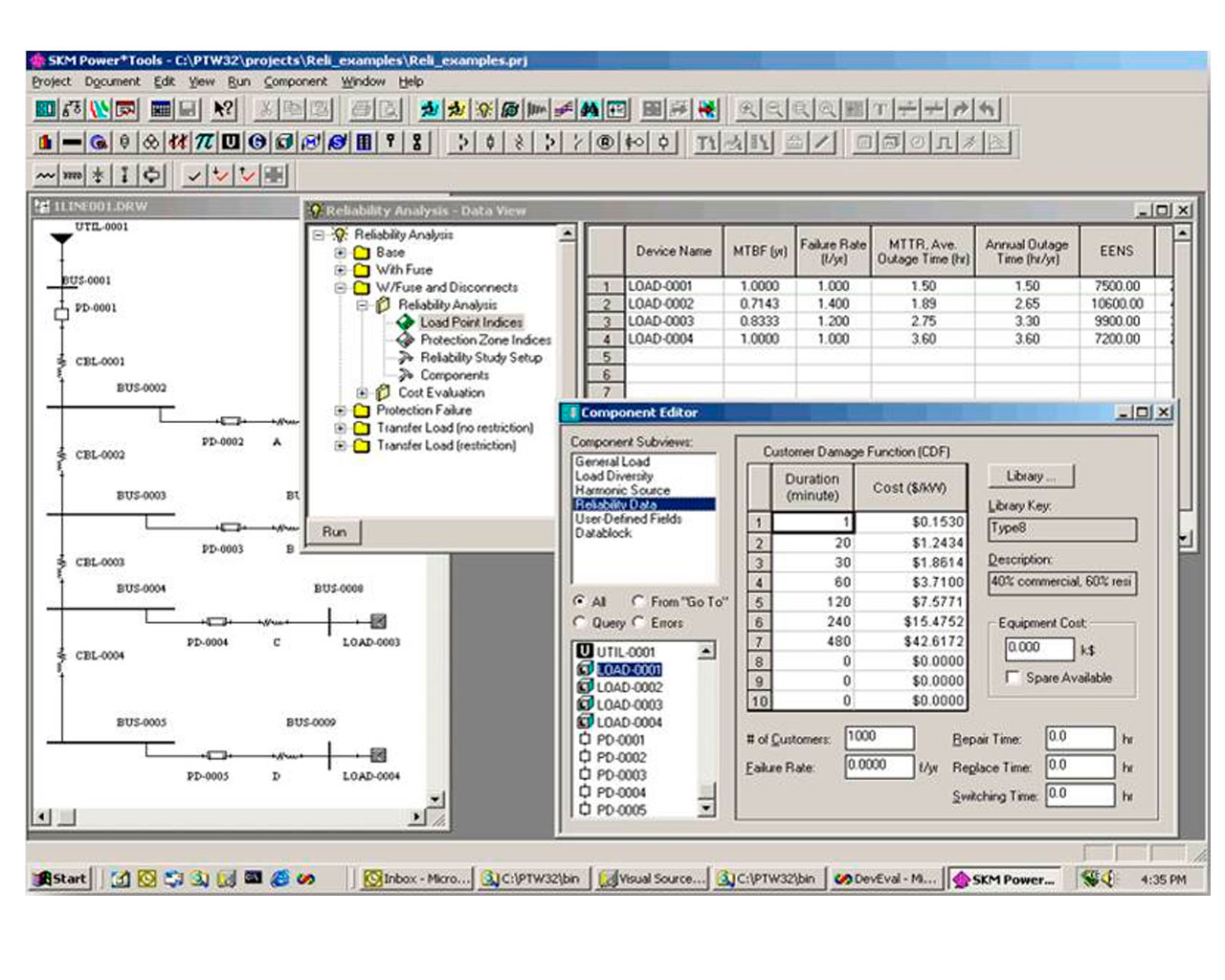This screenshot has width=1225, height=980.
Task: Open the Window menu
Action: (363, 81)
